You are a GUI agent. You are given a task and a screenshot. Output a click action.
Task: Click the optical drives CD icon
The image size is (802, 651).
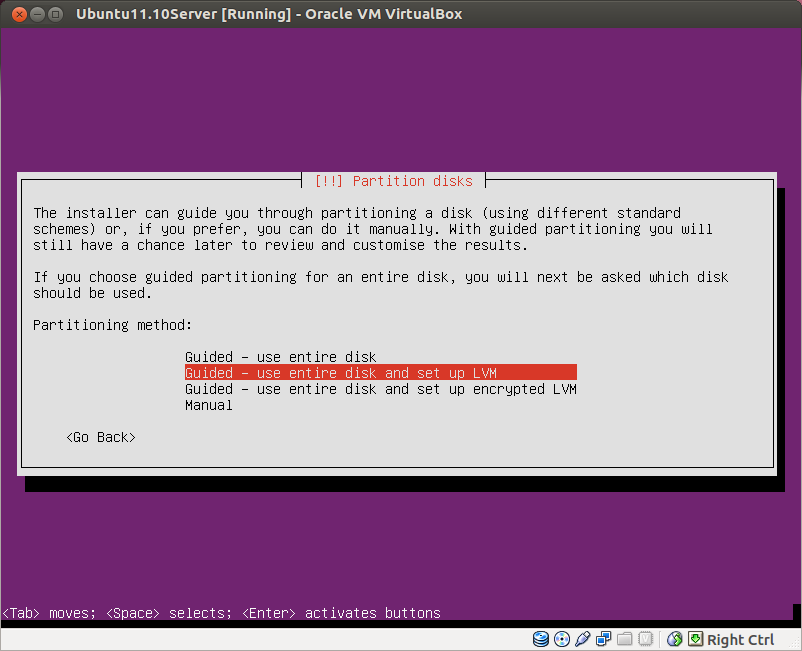[x=561, y=639]
